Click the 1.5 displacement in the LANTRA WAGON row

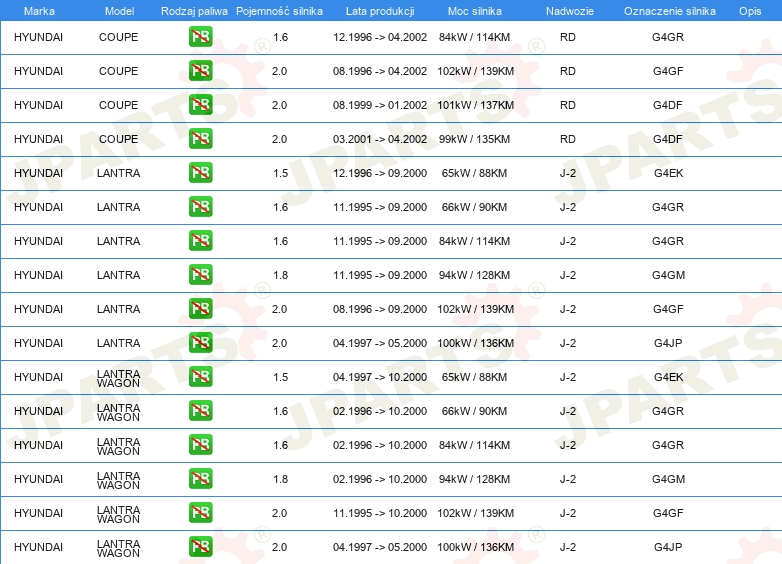280,377
